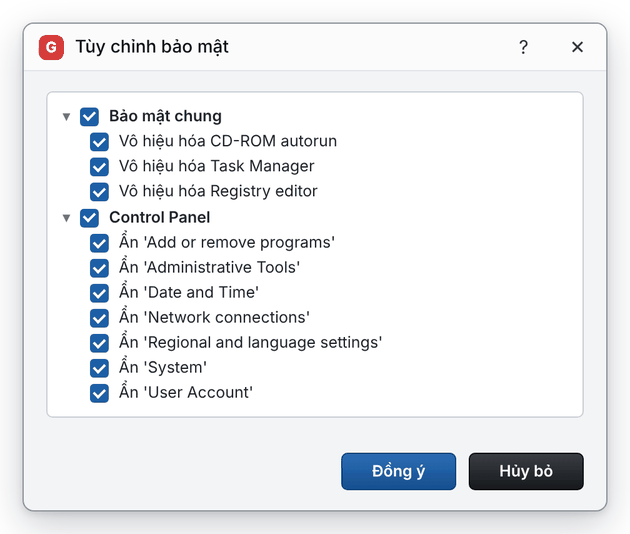Open help with the question mark icon
This screenshot has height=534, width=630.
tap(523, 47)
